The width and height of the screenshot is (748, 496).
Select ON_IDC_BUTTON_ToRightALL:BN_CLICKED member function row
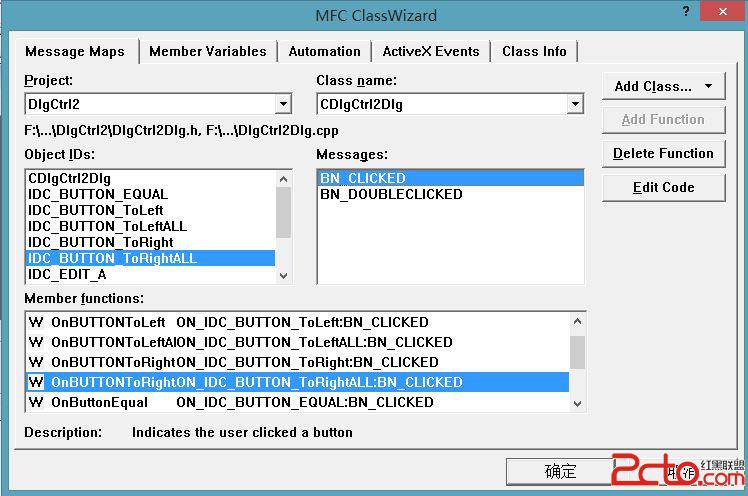(x=298, y=382)
